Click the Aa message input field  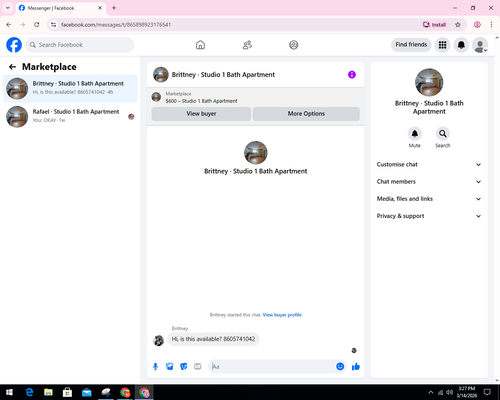tap(273, 367)
